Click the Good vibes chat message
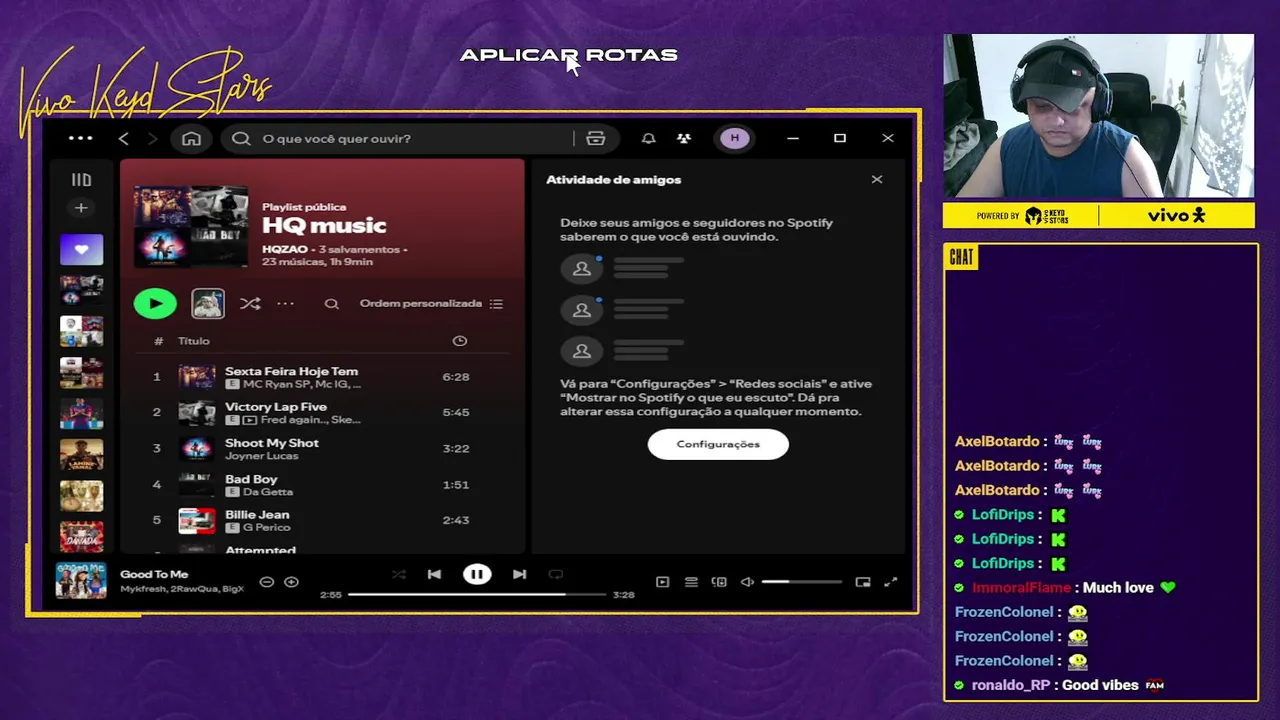The width and height of the screenshot is (1280, 720). click(1100, 685)
